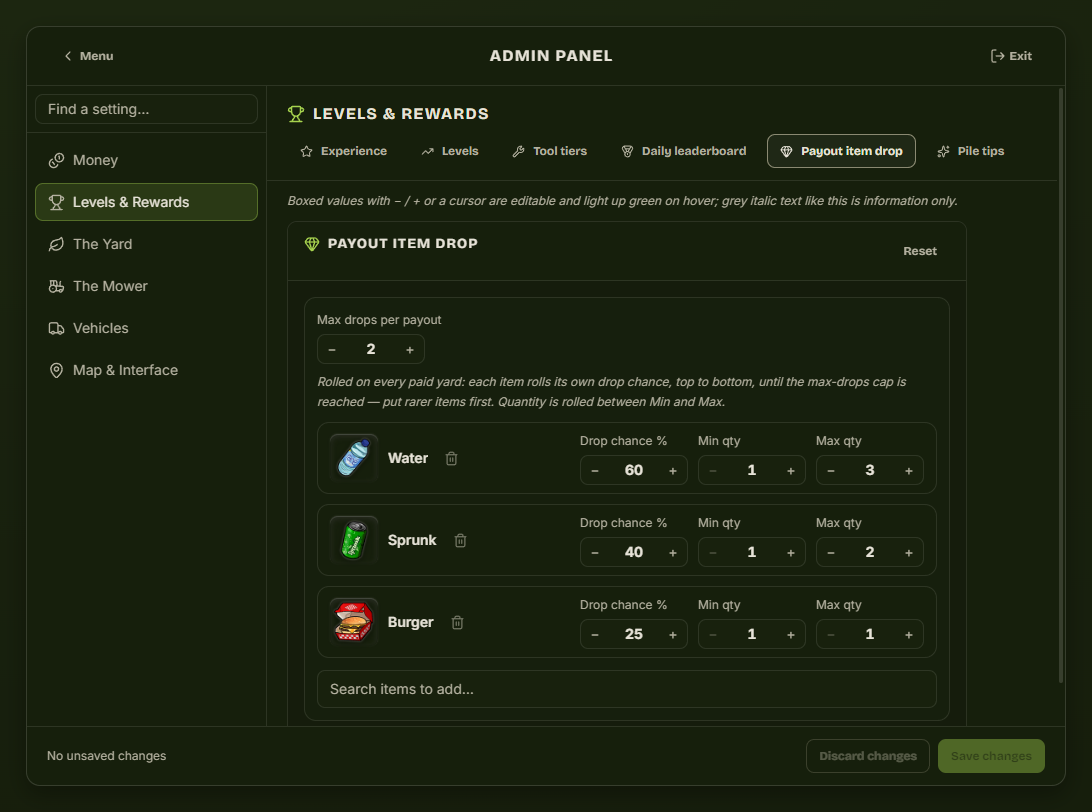Increase Sprunk drop chance

[673, 553]
